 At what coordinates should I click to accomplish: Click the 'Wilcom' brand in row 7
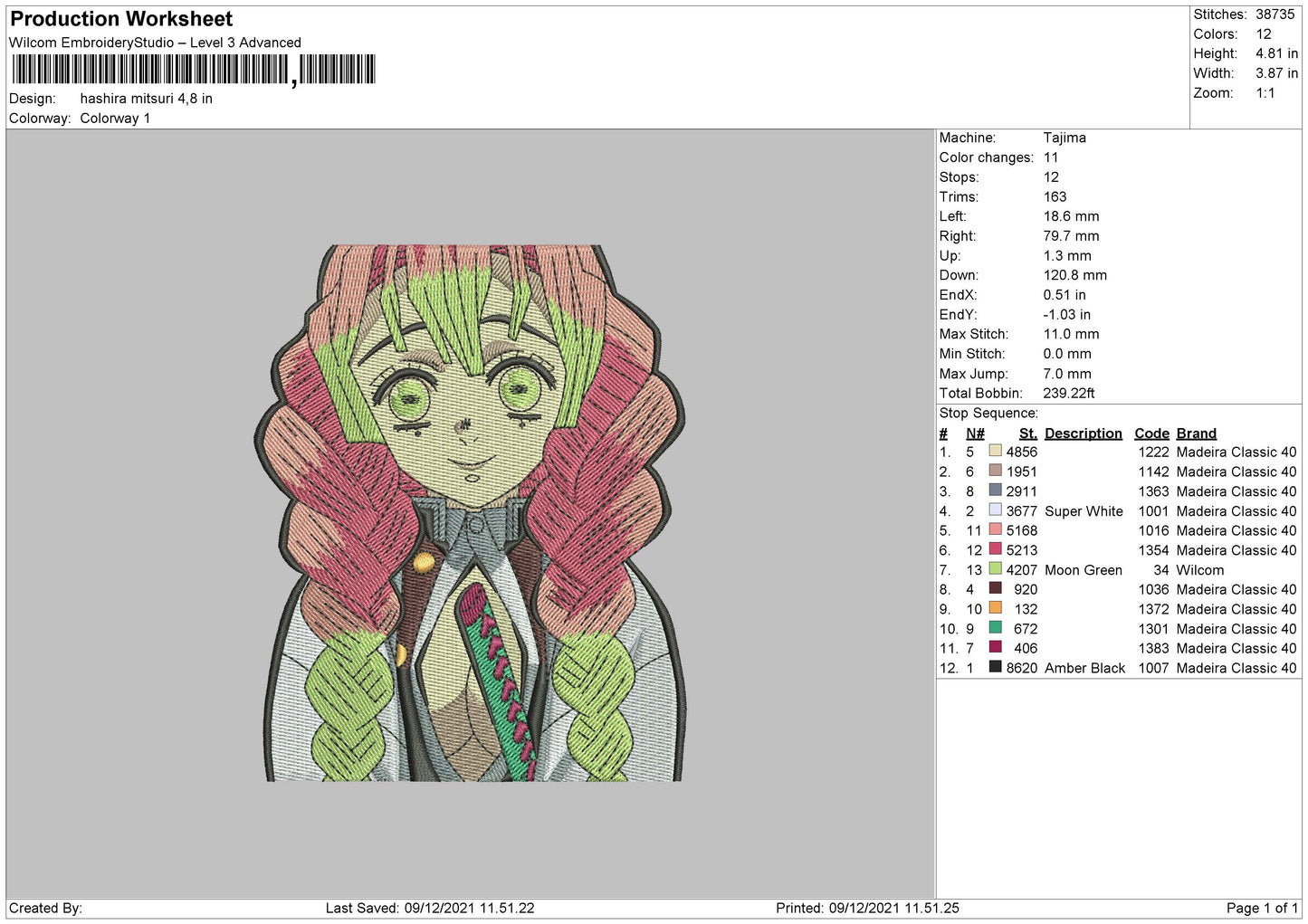(x=1200, y=570)
